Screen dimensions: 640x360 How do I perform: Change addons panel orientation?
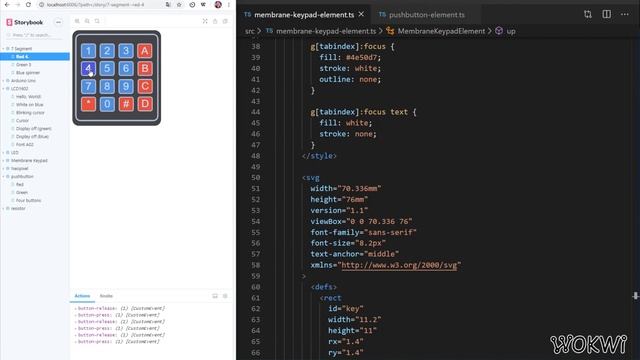coord(215,296)
